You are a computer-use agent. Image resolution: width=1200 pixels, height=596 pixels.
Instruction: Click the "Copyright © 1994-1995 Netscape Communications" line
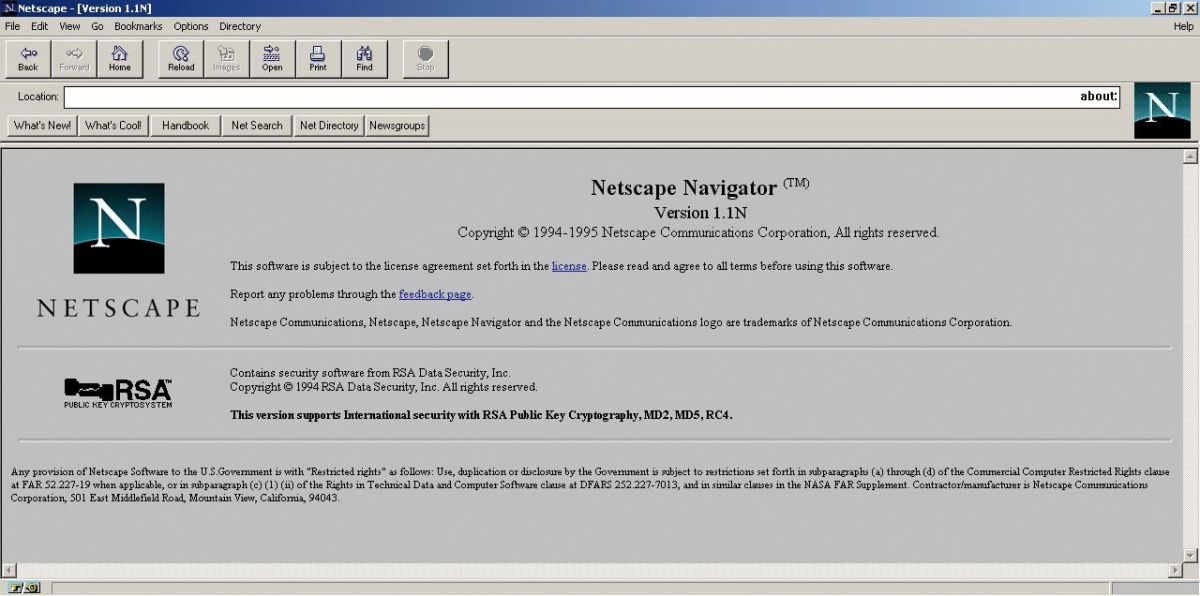pyautogui.click(x=698, y=232)
